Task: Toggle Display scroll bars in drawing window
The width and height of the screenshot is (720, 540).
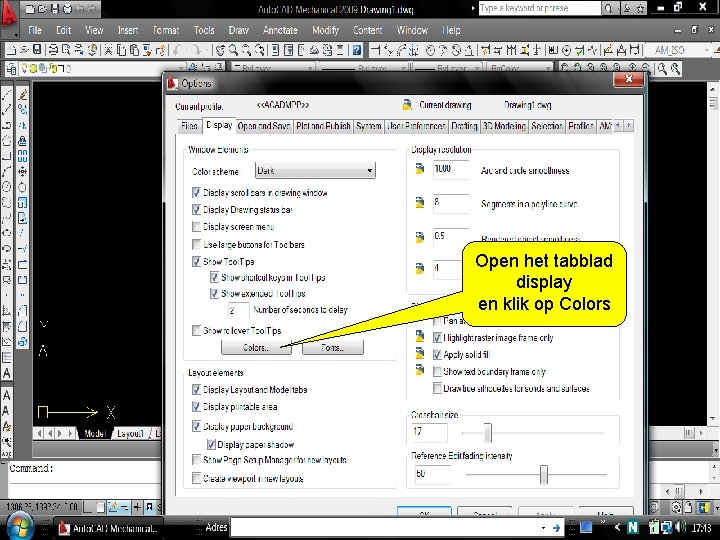Action: pos(196,193)
